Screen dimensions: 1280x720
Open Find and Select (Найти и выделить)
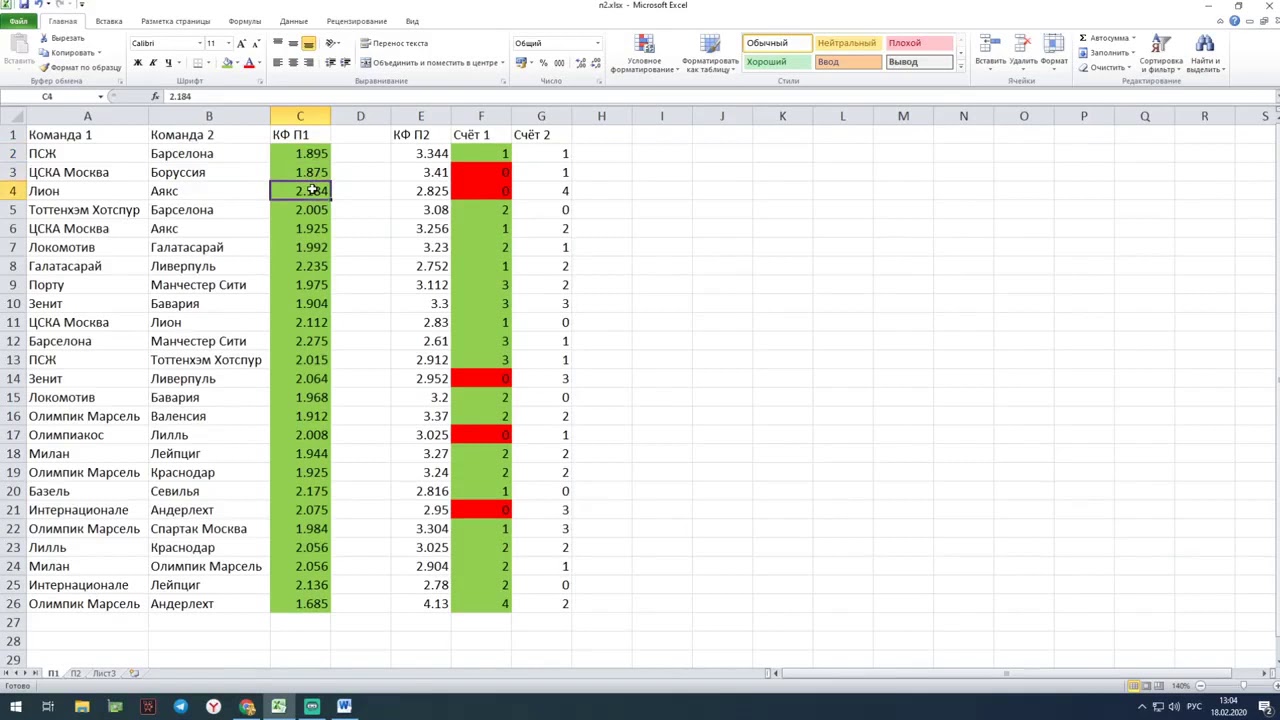pos(1205,54)
